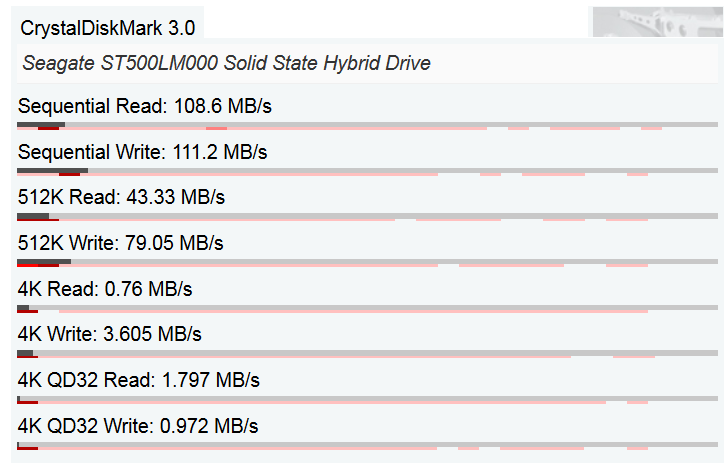This screenshot has width=727, height=464.
Task: Click the 4K QD32 Write 0.972 MB/s label
Action: (138, 426)
